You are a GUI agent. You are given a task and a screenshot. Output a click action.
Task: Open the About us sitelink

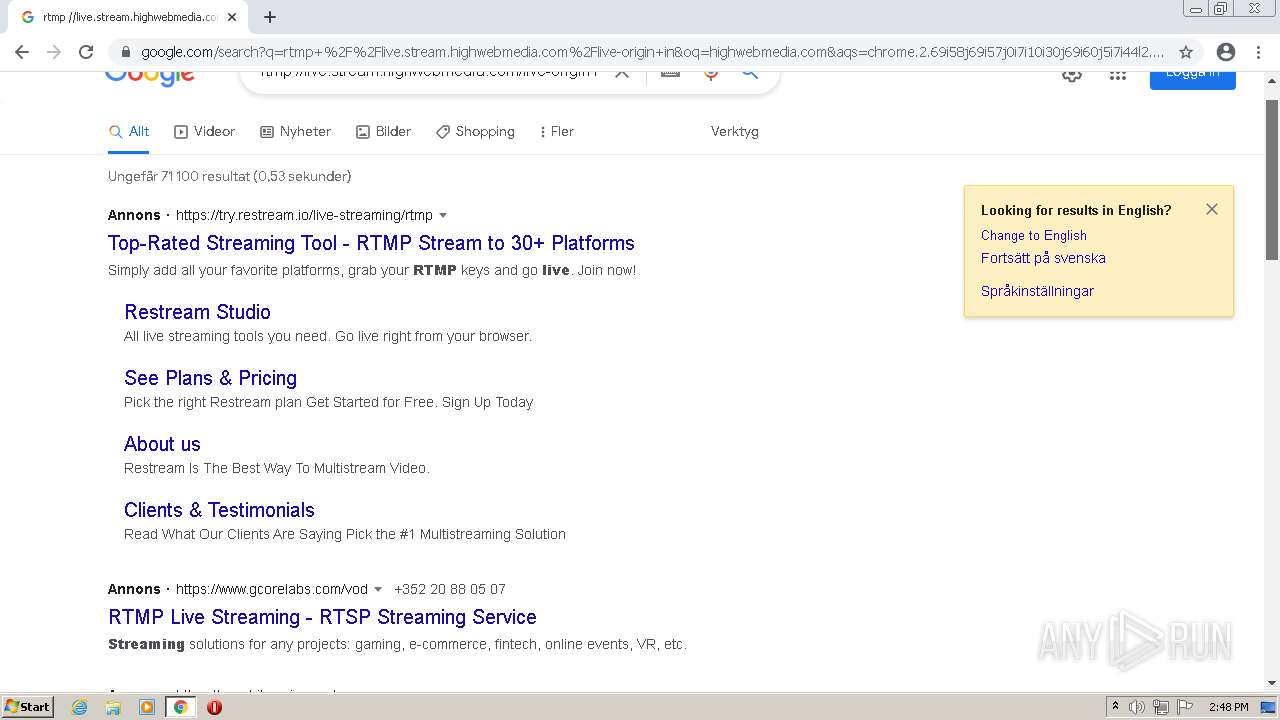point(162,444)
